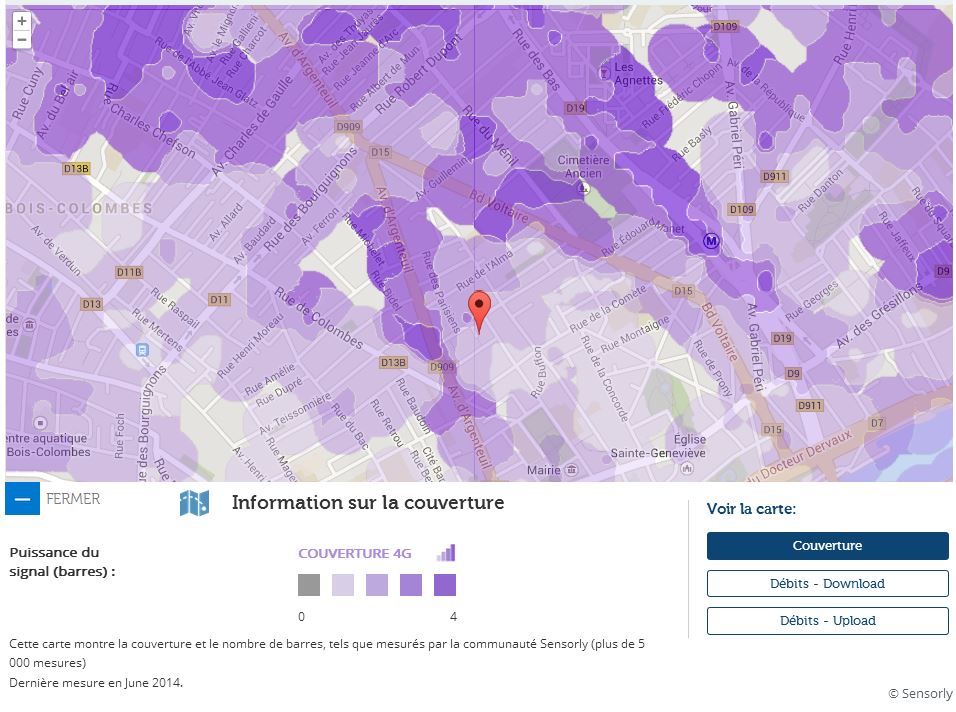Click the Mairie icon on the map
Screen dimensions: 956x712
[x=572, y=469]
